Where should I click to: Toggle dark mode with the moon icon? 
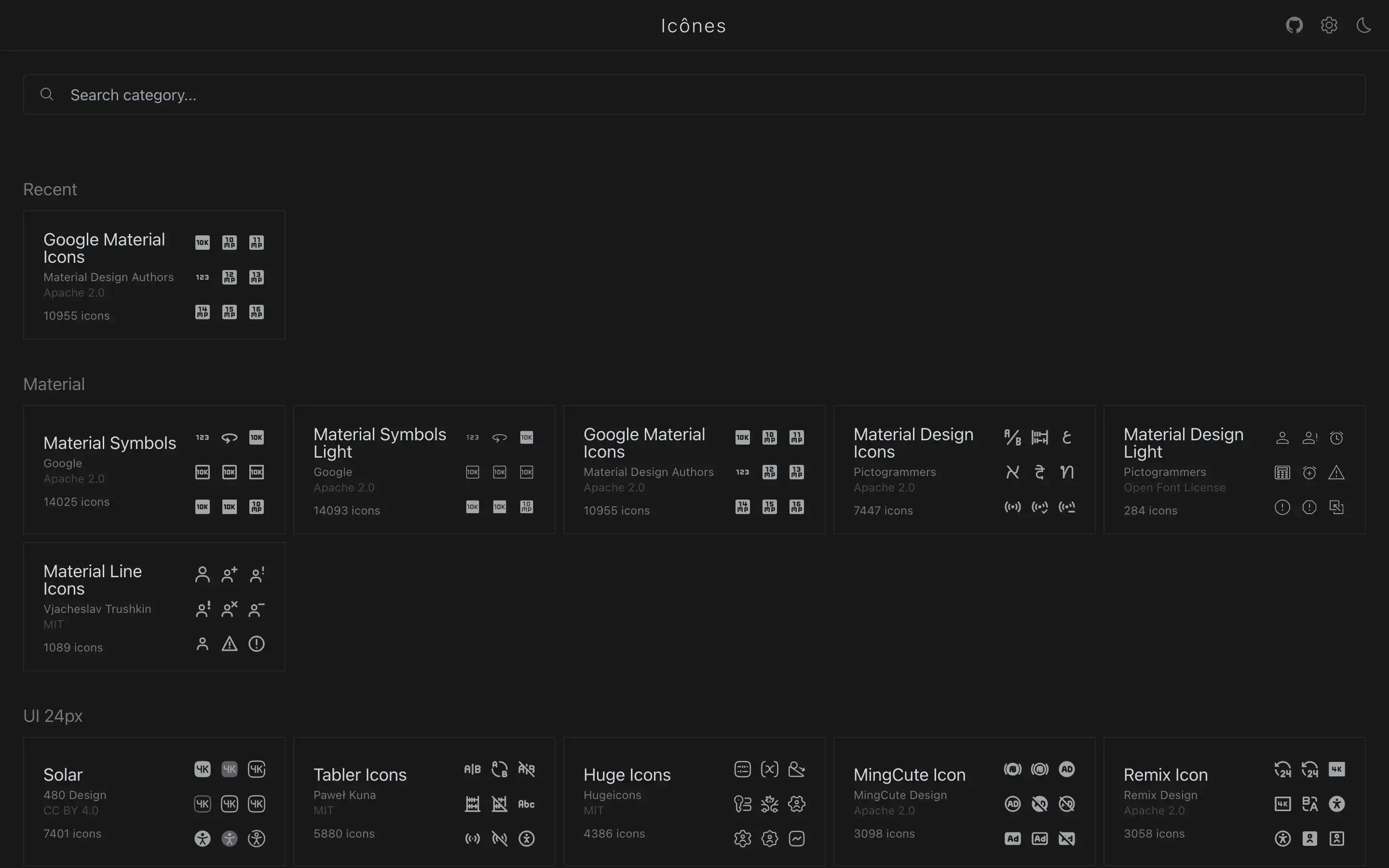pos(1364,25)
